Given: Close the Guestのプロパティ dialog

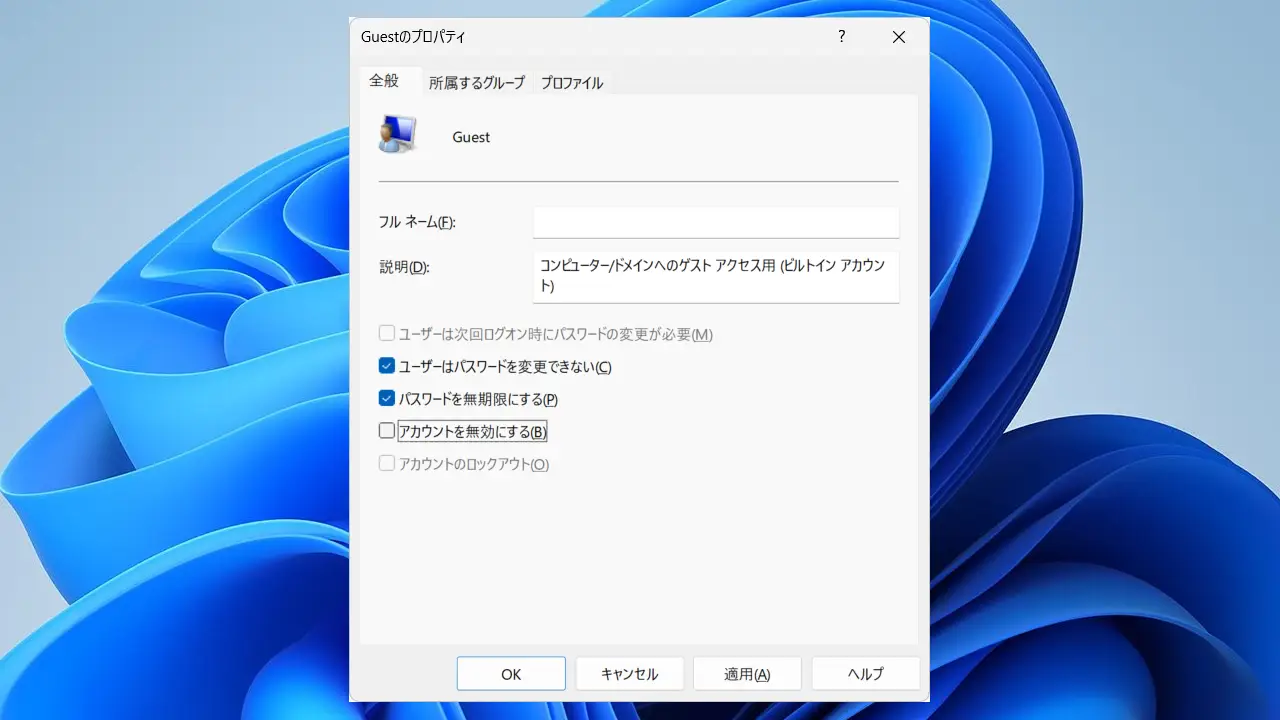Looking at the screenshot, I should (x=899, y=37).
